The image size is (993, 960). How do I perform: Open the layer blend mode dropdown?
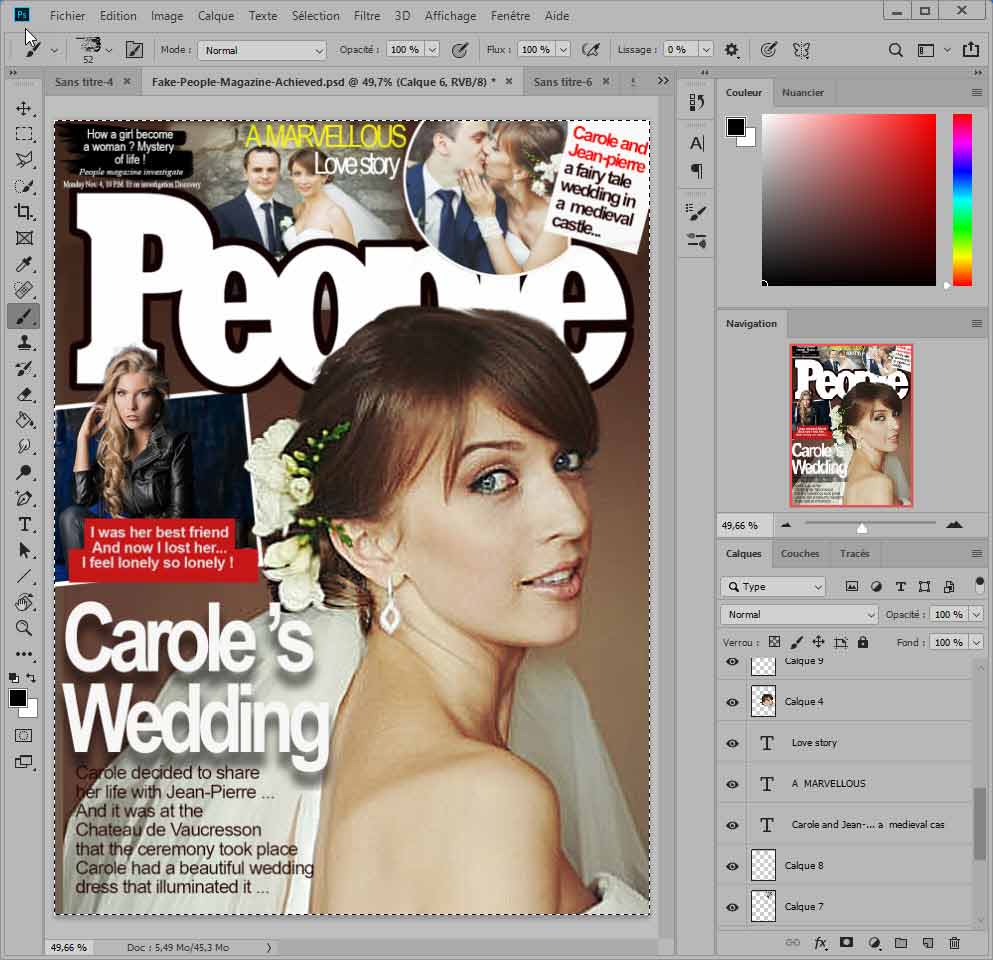(799, 614)
